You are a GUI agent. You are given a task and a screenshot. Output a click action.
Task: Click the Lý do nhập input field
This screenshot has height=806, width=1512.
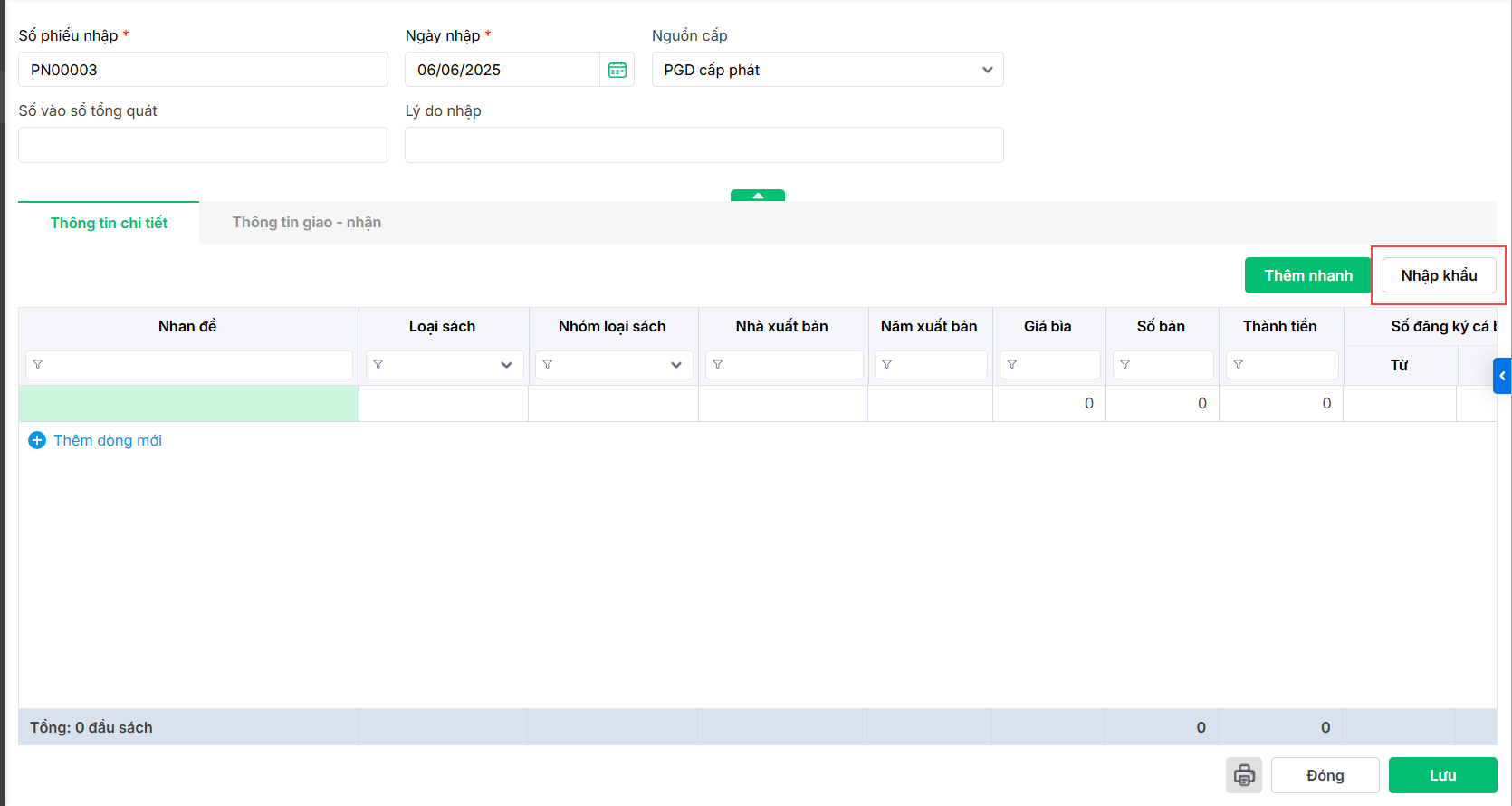pos(703,145)
